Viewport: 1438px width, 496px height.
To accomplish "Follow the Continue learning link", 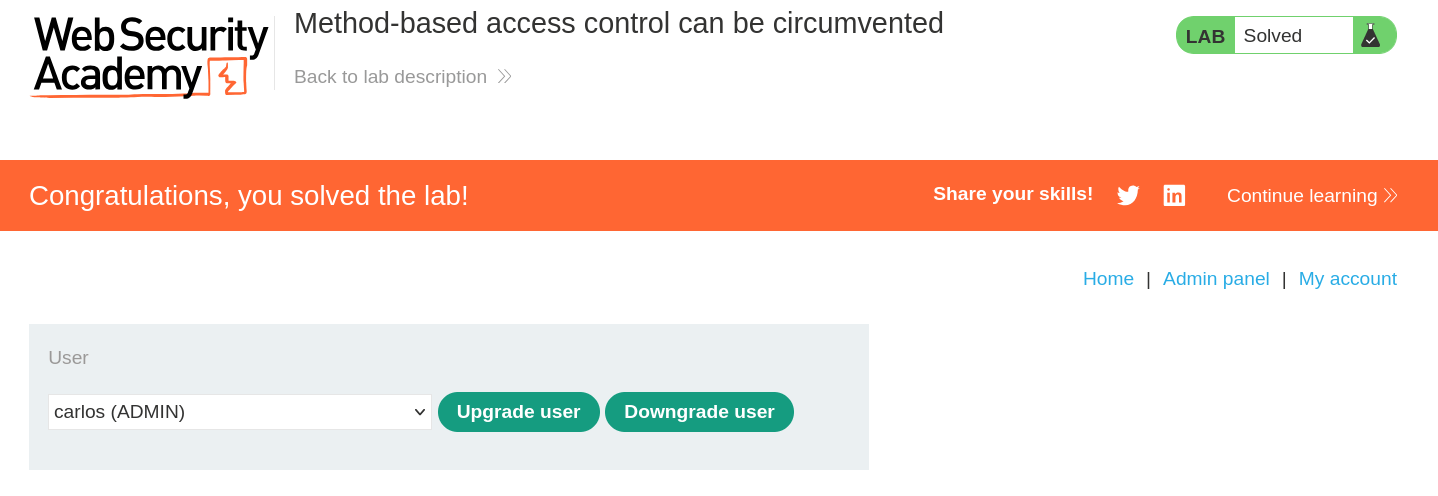I will coord(1301,196).
